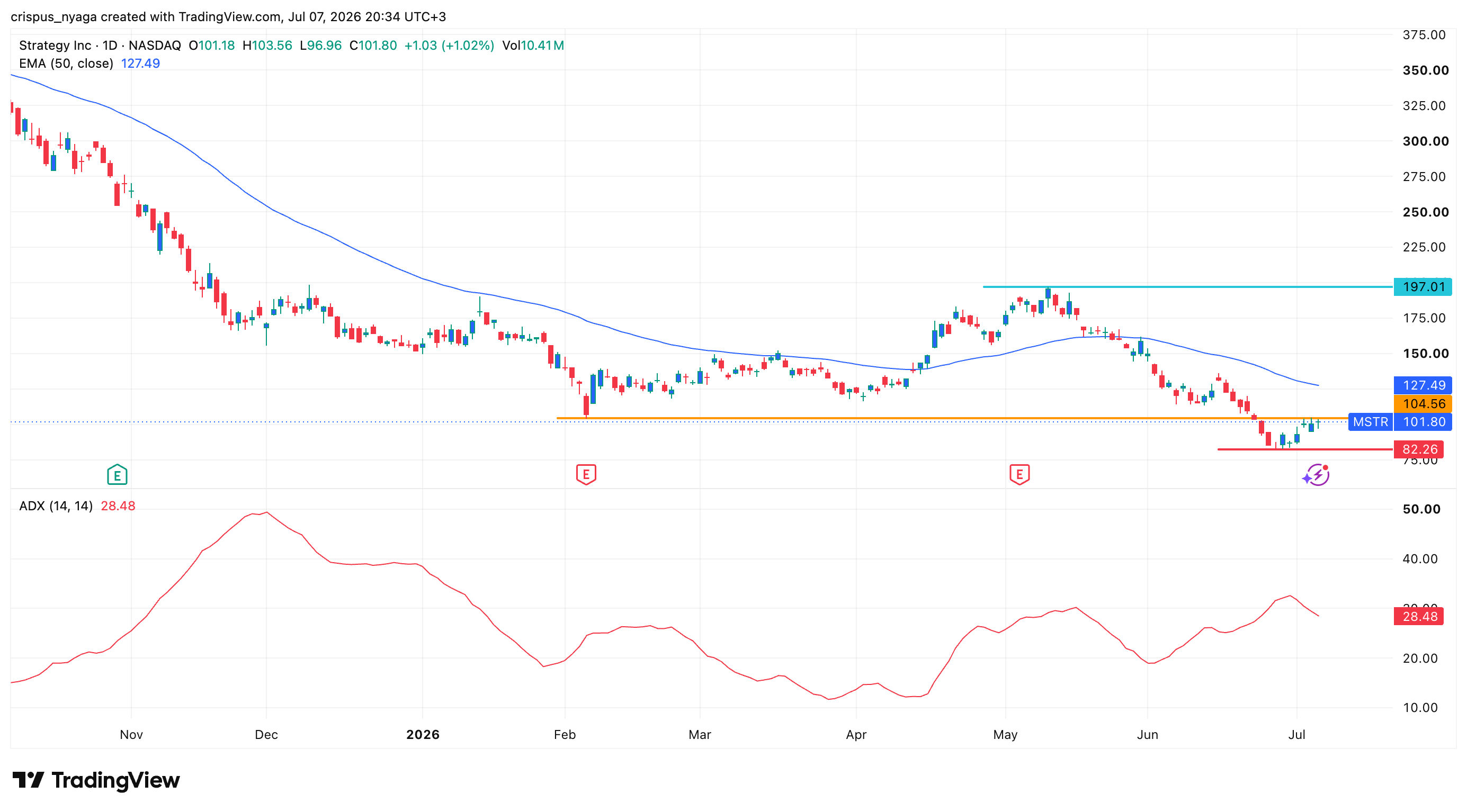Click the 350.00 price axis label

tap(1426, 70)
